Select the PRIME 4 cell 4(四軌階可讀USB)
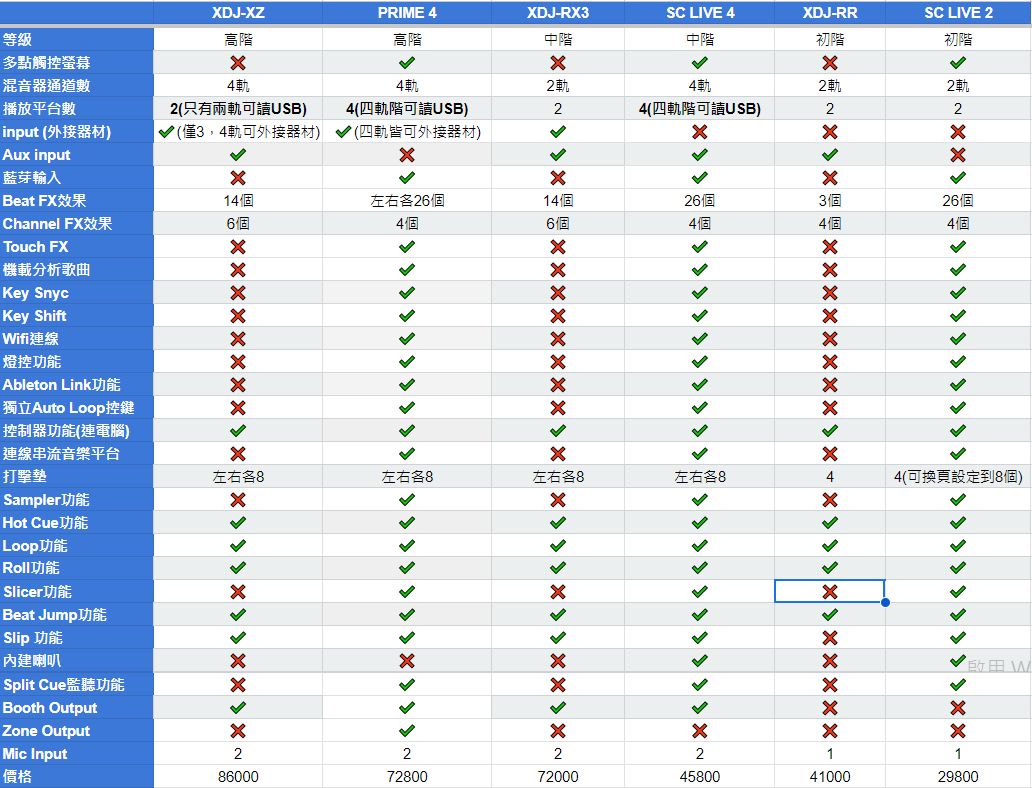Screen dimensions: 1032x788 [407, 109]
